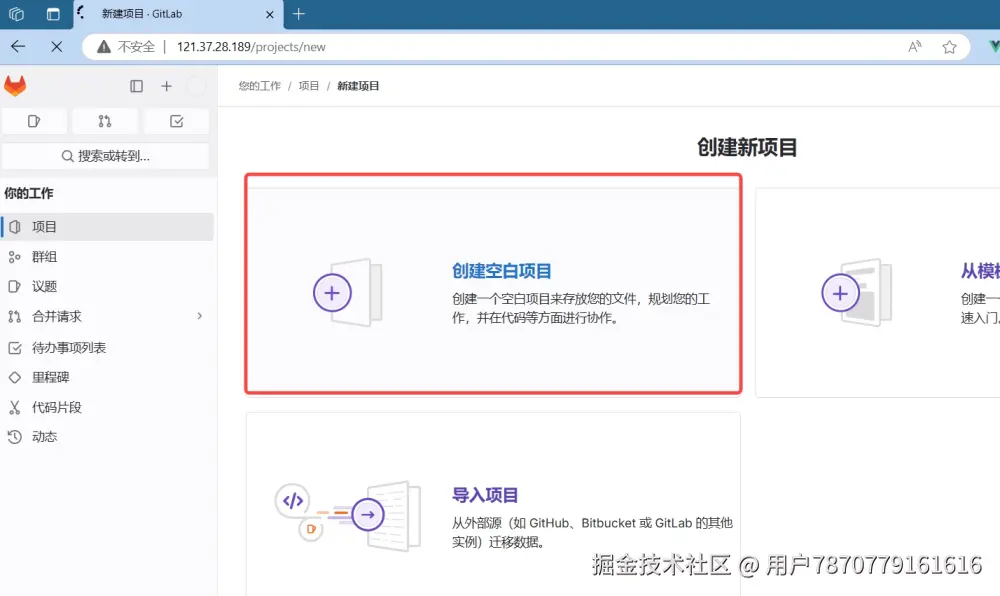Click the 创建空白项目 heading link

(501, 272)
